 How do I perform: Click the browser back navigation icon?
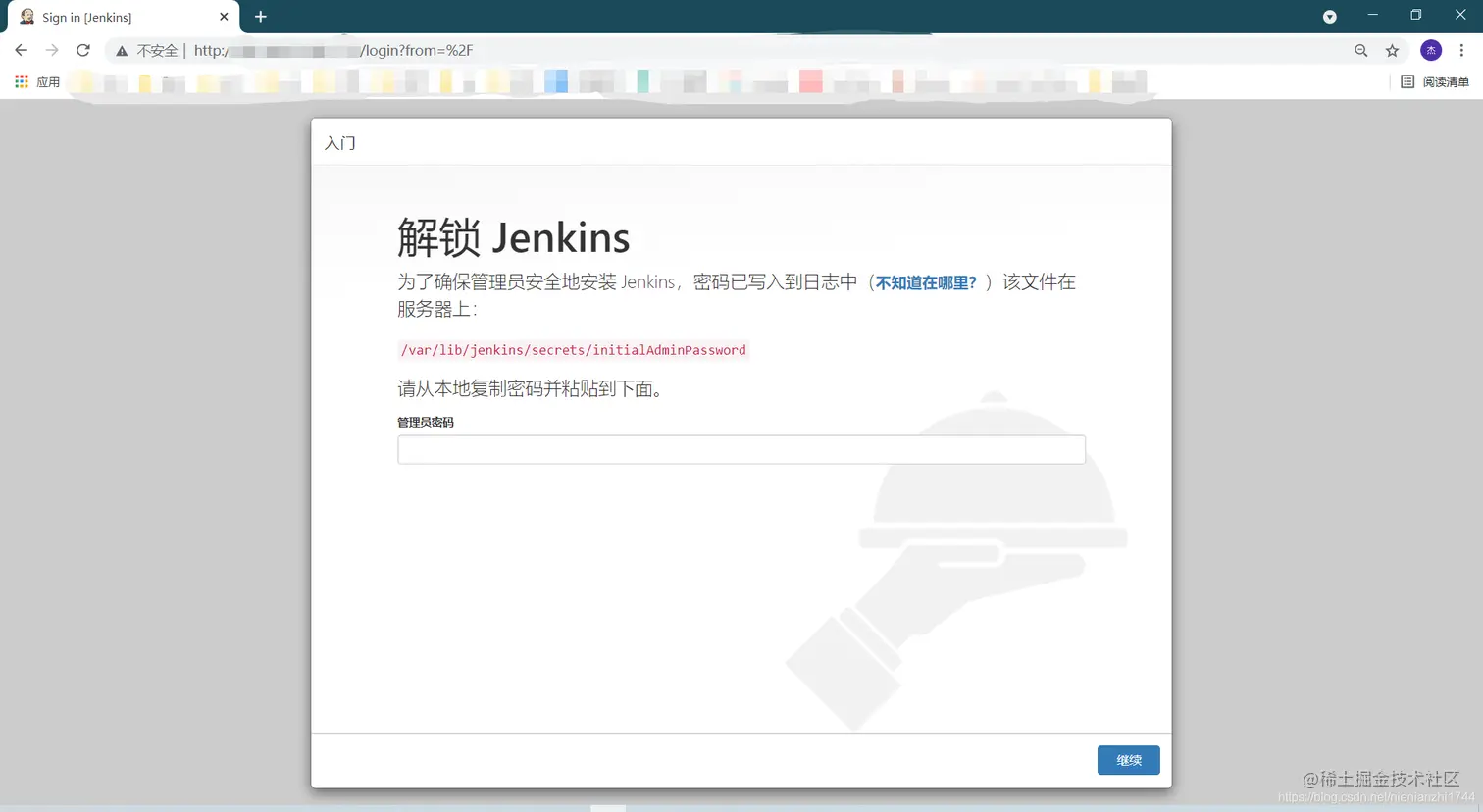tap(22, 50)
